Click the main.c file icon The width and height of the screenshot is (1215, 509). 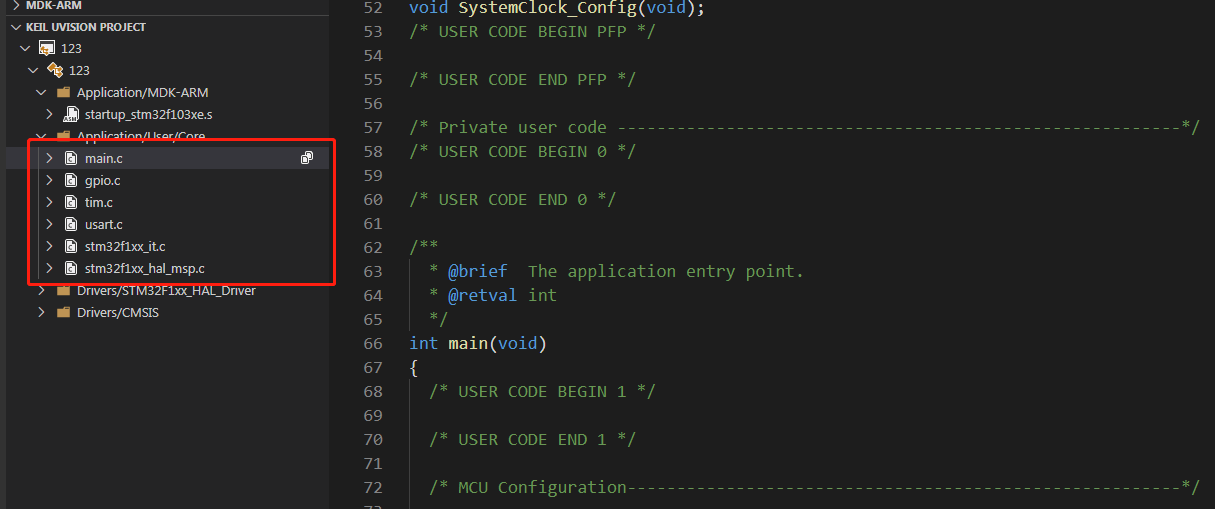71,158
